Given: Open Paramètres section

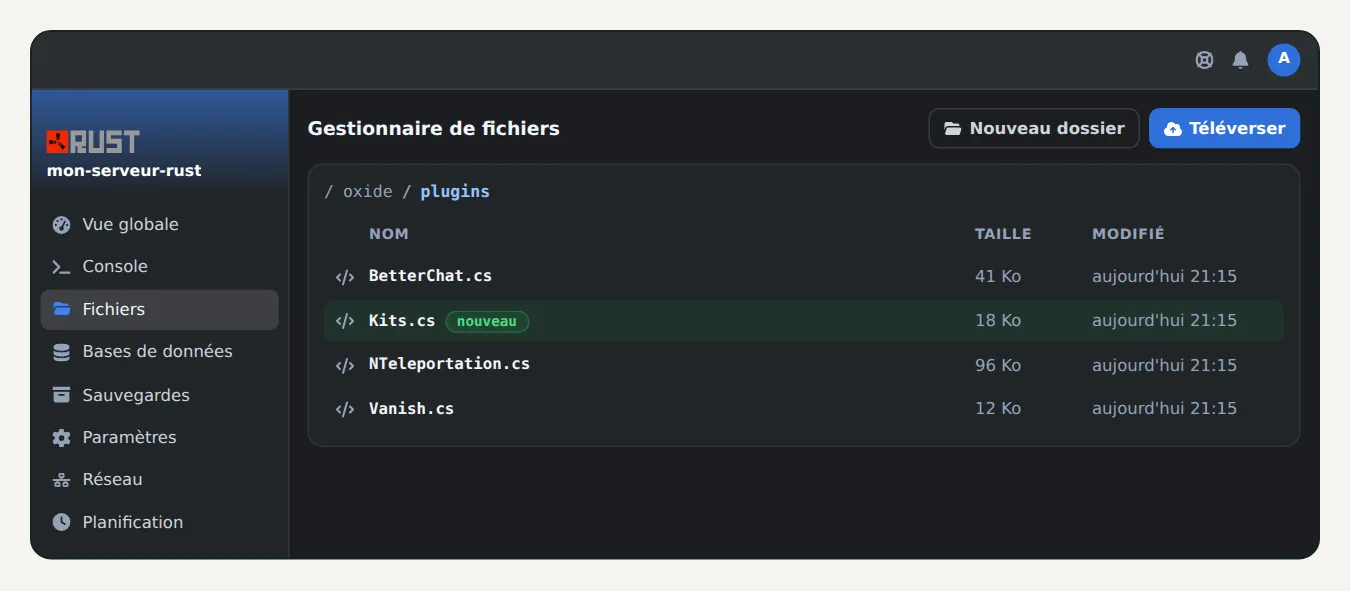Looking at the screenshot, I should coord(159,437).
